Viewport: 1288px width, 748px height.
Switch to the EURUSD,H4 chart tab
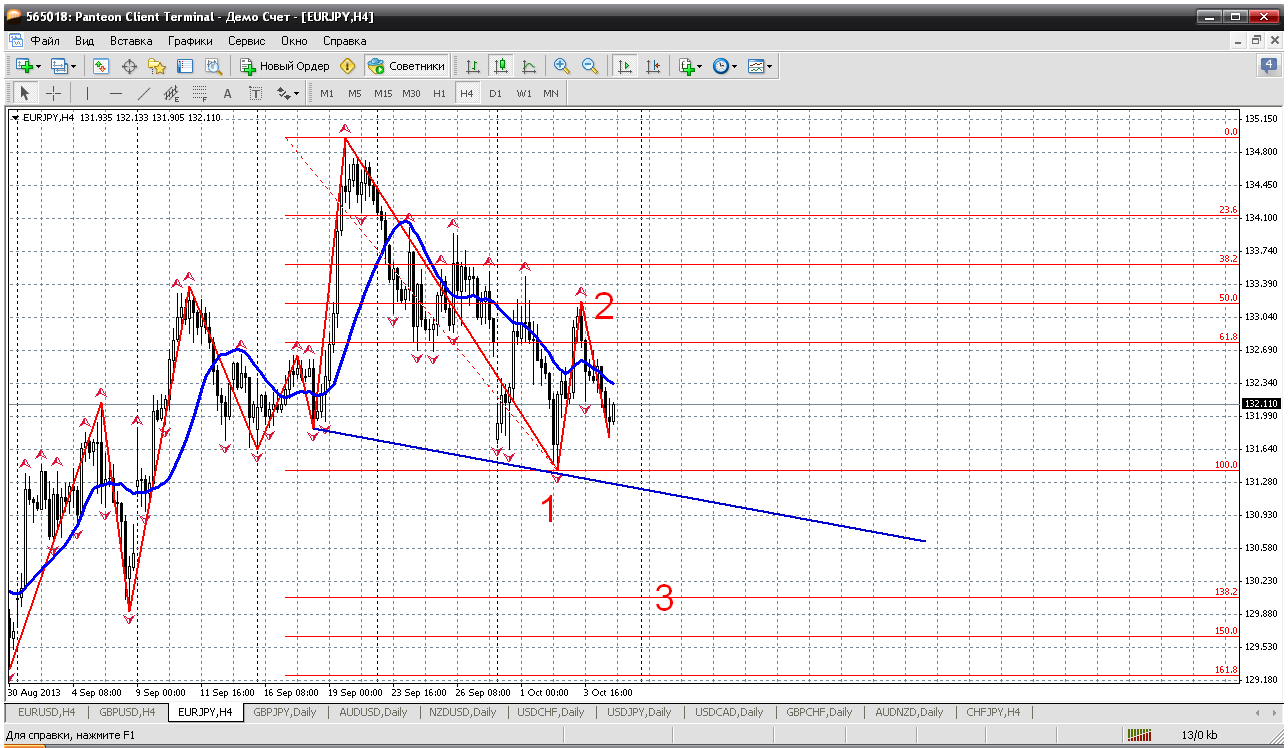click(x=47, y=712)
